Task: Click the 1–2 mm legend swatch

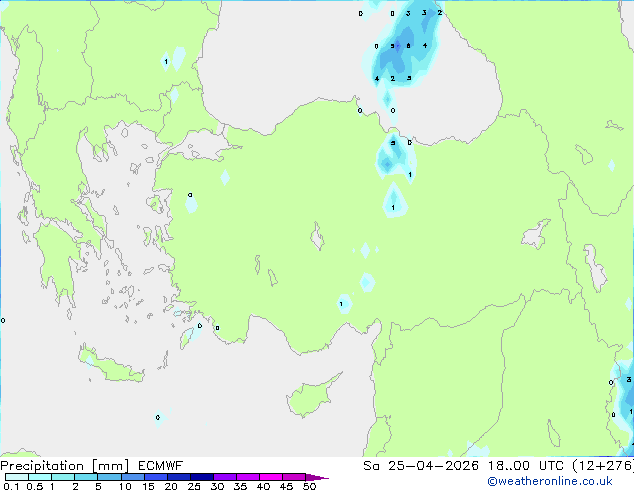Action: [x=63, y=477]
